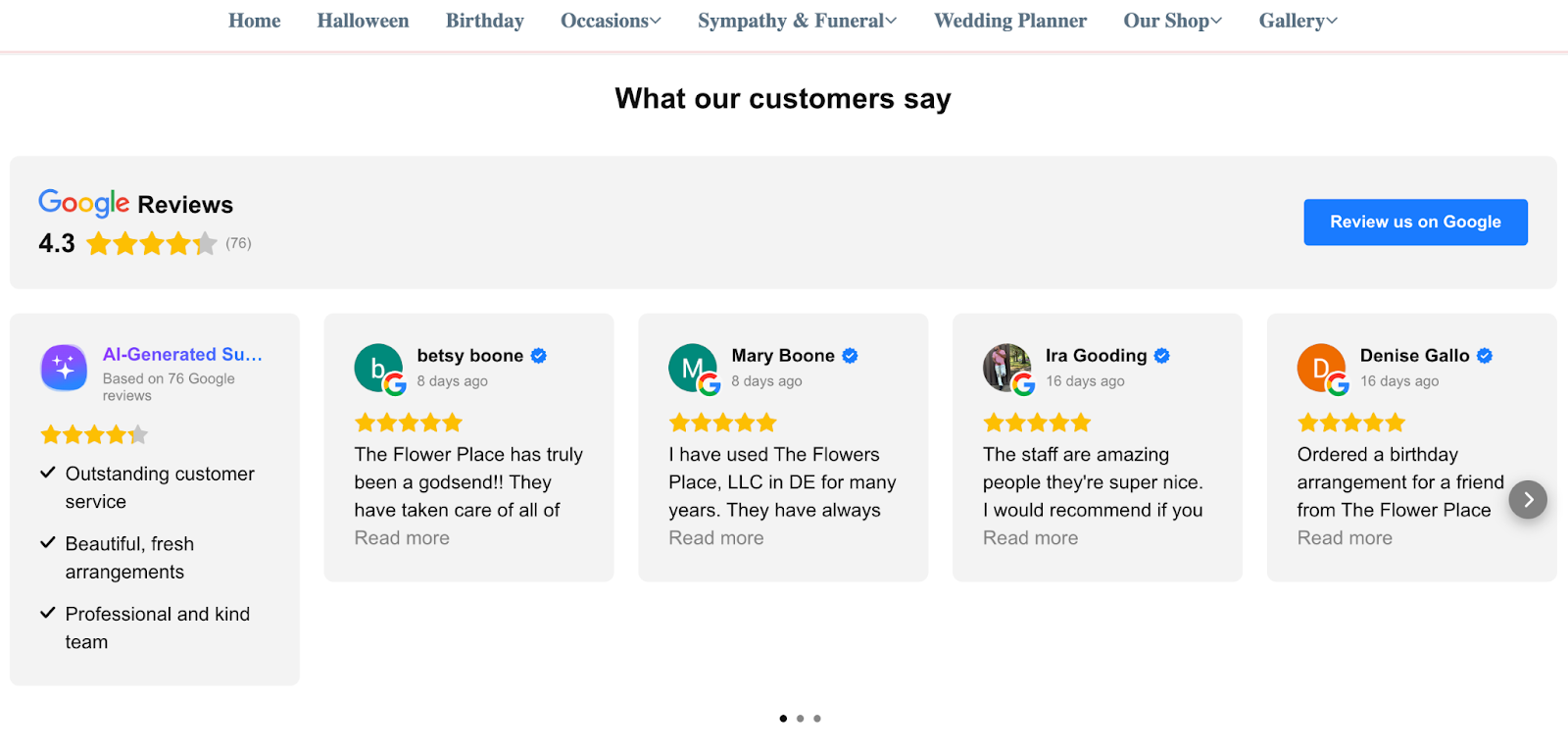Click '8 days ago' under betsy boone
The width and height of the screenshot is (1568, 750).
point(452,381)
